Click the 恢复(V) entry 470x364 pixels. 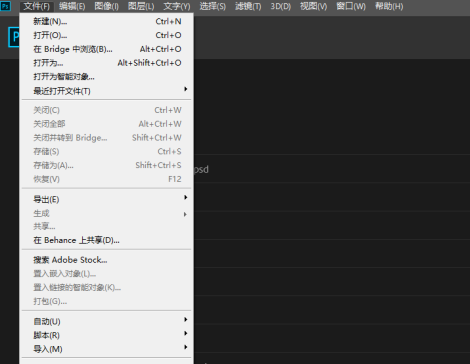107,179
